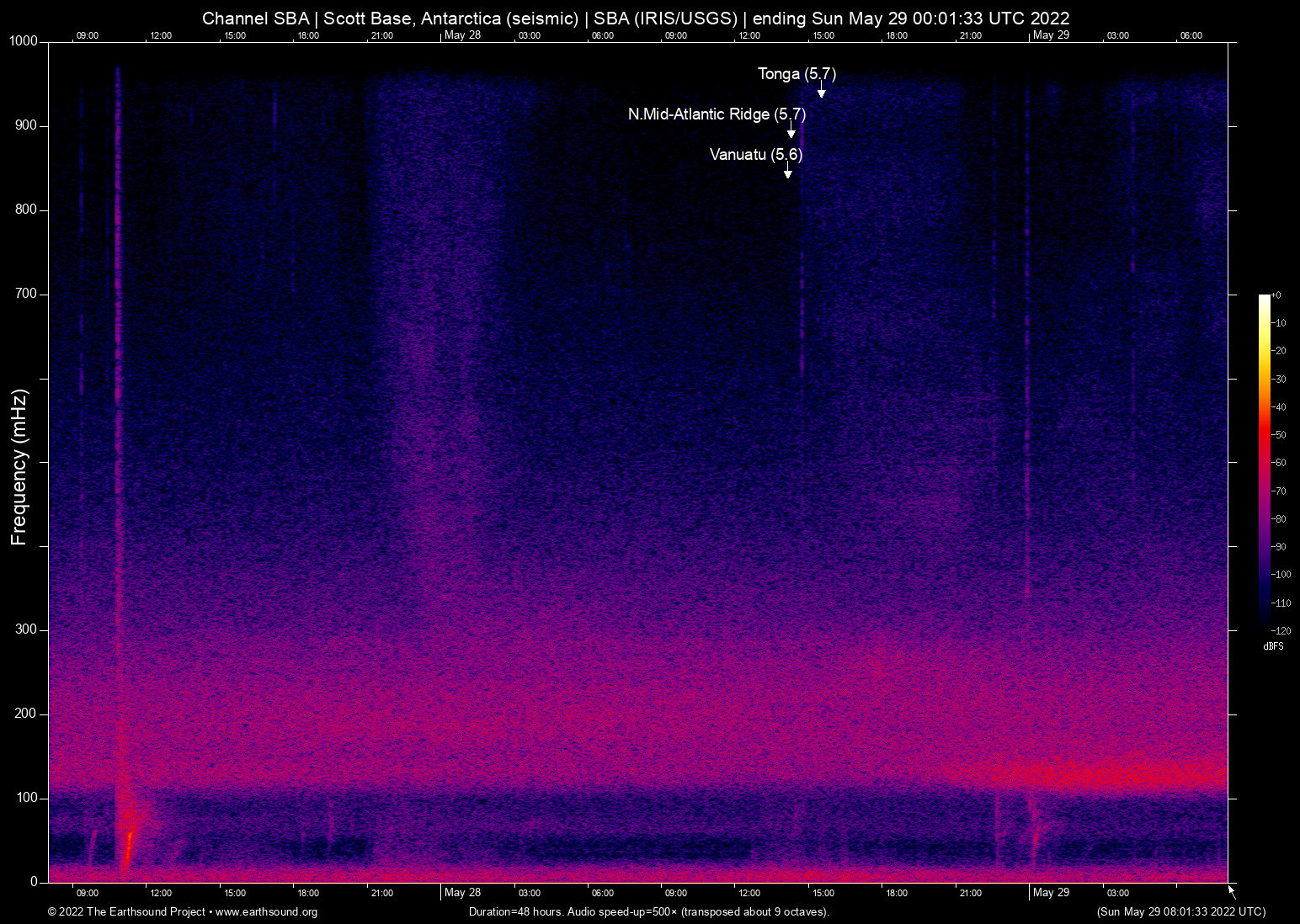Image resolution: width=1300 pixels, height=924 pixels.
Task: Click the 1000 mHz frequency tick label
Action: click(23, 41)
